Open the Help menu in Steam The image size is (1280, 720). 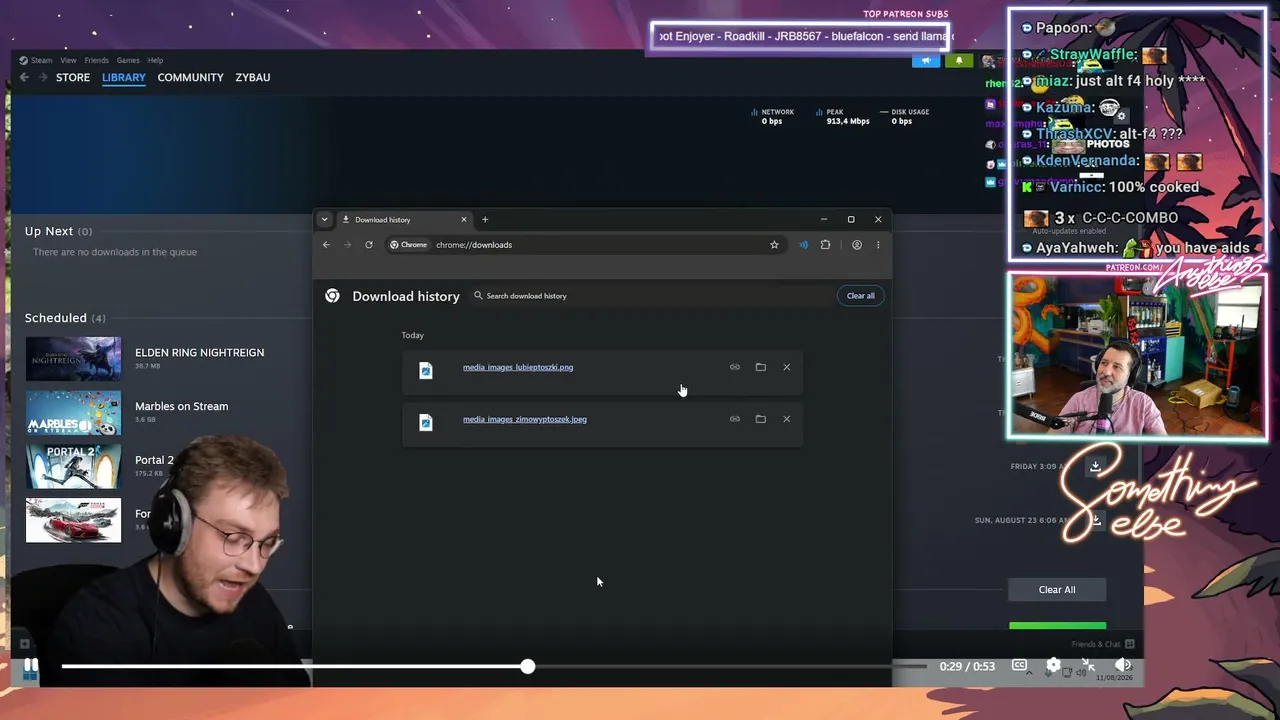click(x=155, y=60)
